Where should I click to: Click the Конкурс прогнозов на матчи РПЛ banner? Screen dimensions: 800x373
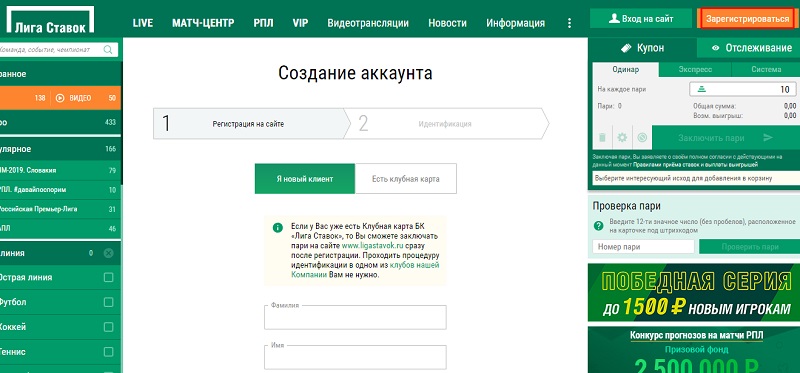coord(694,350)
